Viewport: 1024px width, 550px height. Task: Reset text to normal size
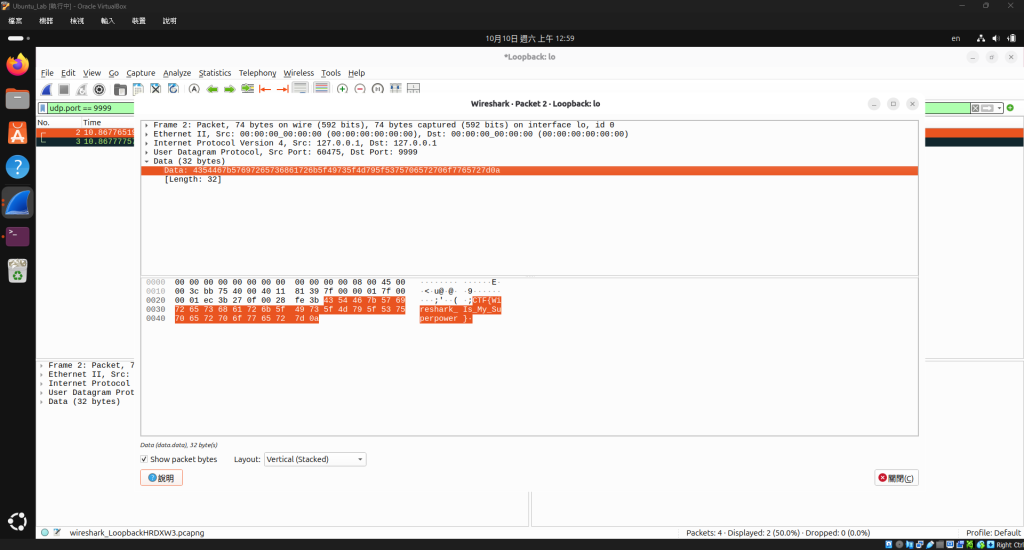377,89
